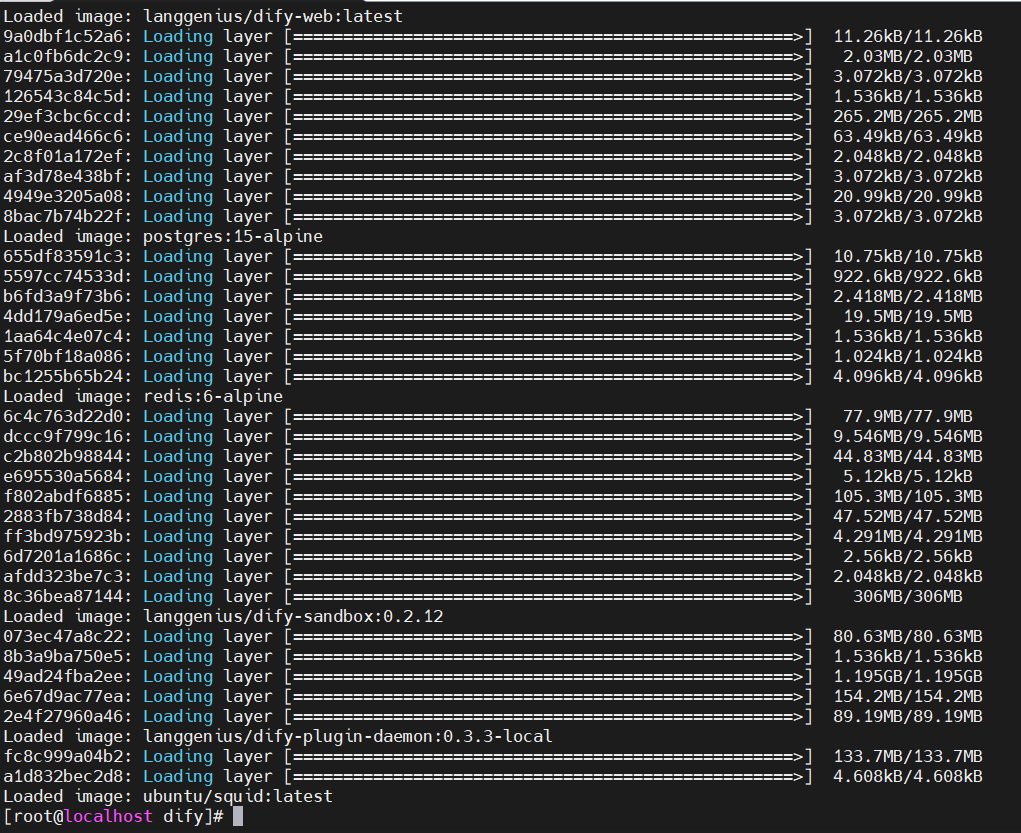Click progress bar of layer 9a0dbf1c52a6
Image resolution: width=1021 pixels, height=833 pixels.
click(x=548, y=36)
